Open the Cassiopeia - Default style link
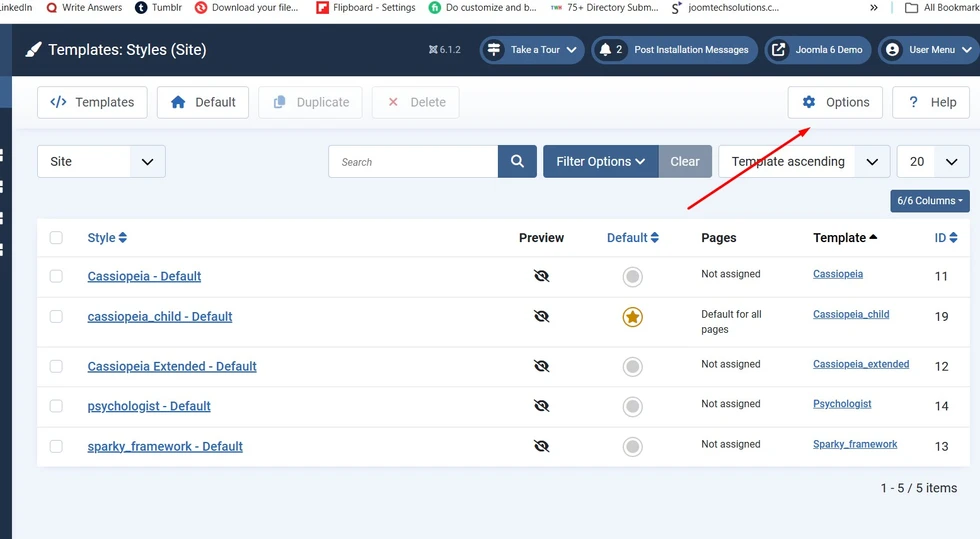The width and height of the screenshot is (980, 539). (144, 276)
